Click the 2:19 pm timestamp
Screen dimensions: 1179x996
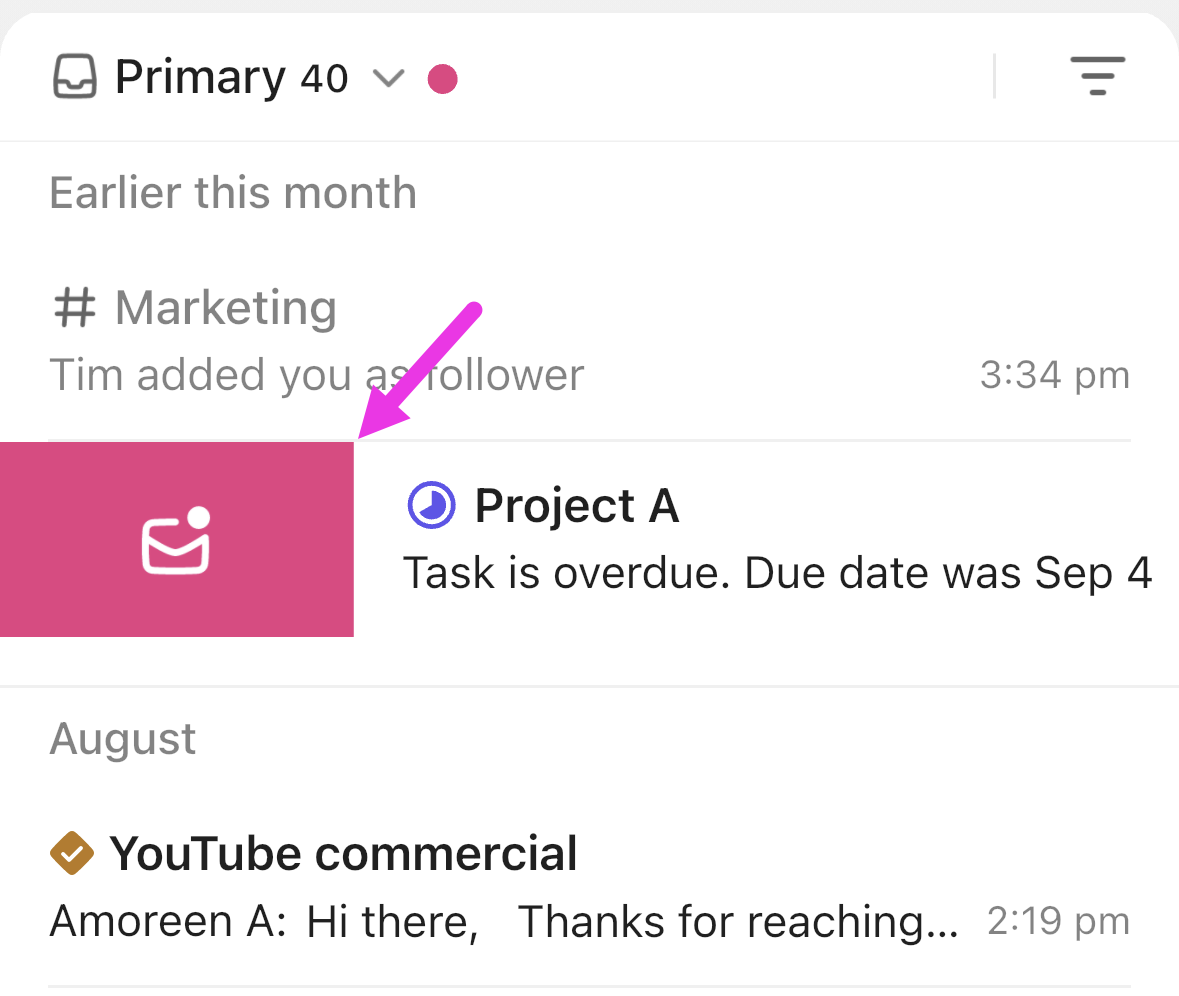pos(1058,921)
